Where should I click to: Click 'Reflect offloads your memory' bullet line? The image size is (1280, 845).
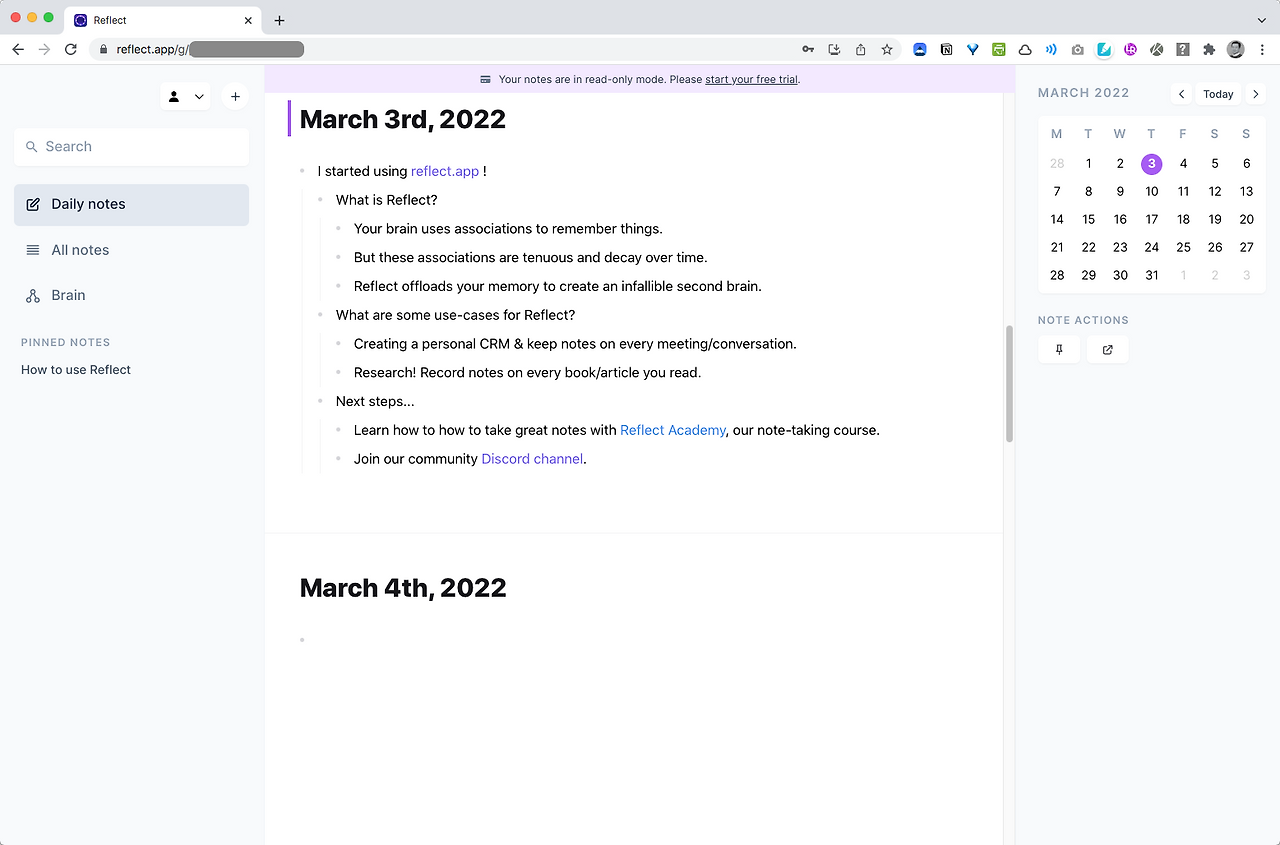click(558, 286)
